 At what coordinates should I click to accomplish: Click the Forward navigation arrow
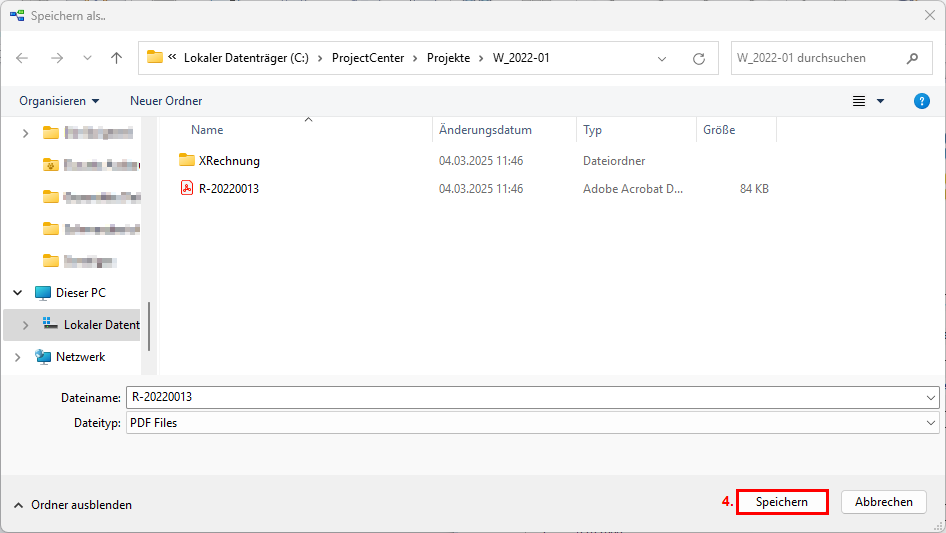56,58
